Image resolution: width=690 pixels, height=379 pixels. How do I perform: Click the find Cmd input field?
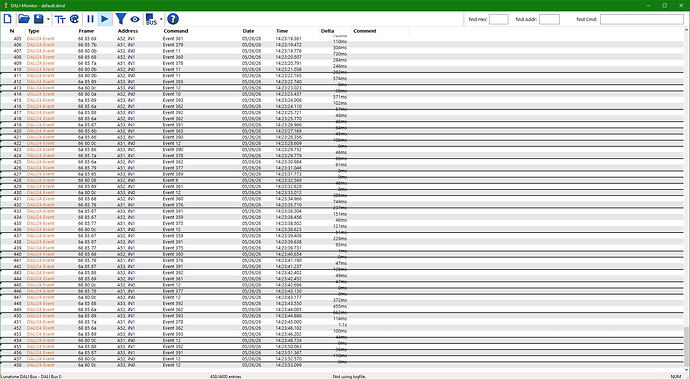click(642, 19)
